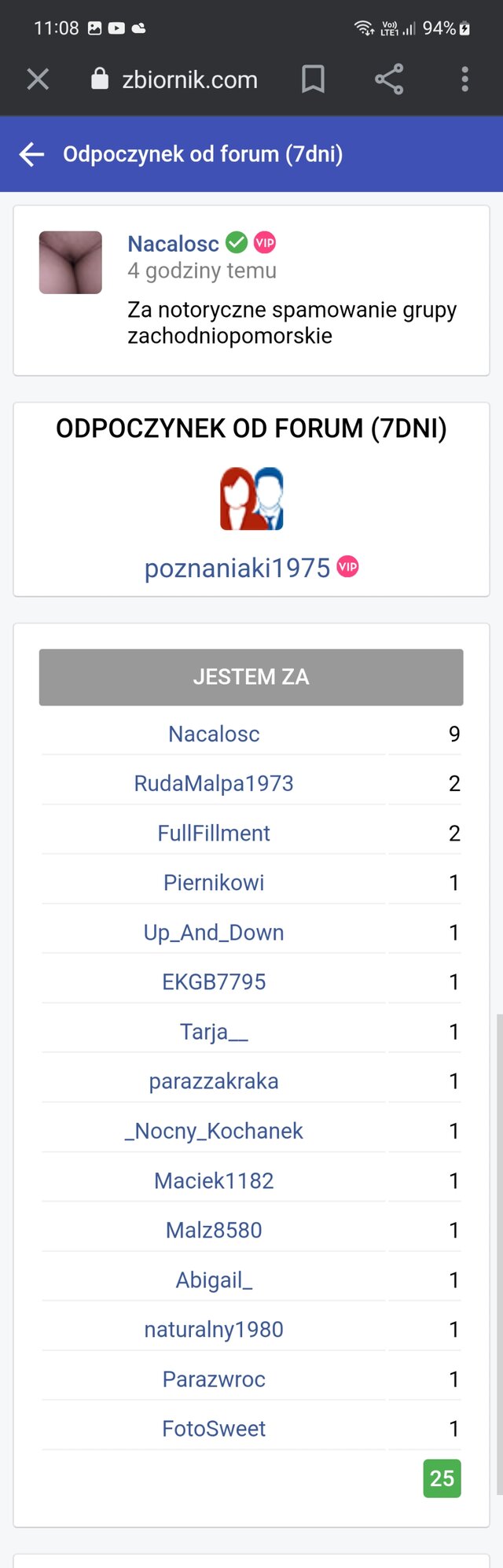View site security info via the padlock icon
This screenshot has width=503, height=1568.
[x=100, y=79]
